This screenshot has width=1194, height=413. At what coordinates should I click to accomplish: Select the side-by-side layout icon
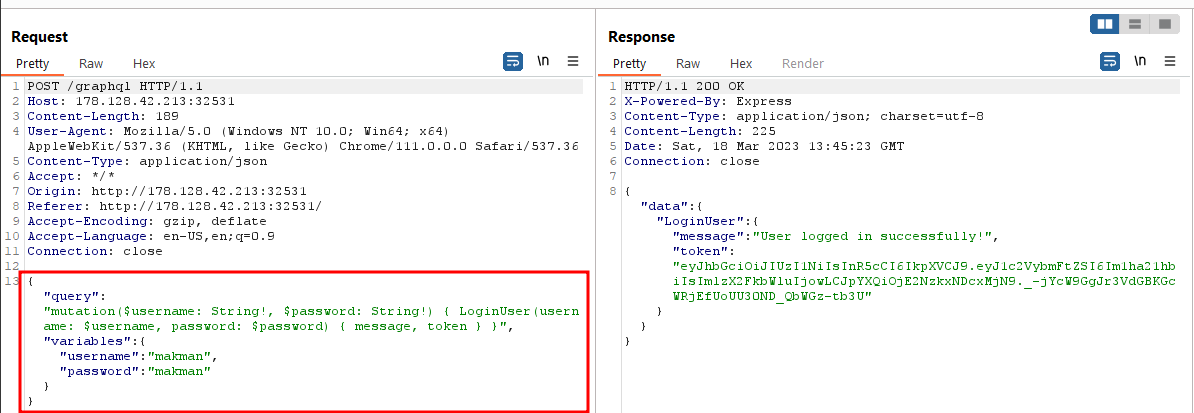click(1106, 24)
